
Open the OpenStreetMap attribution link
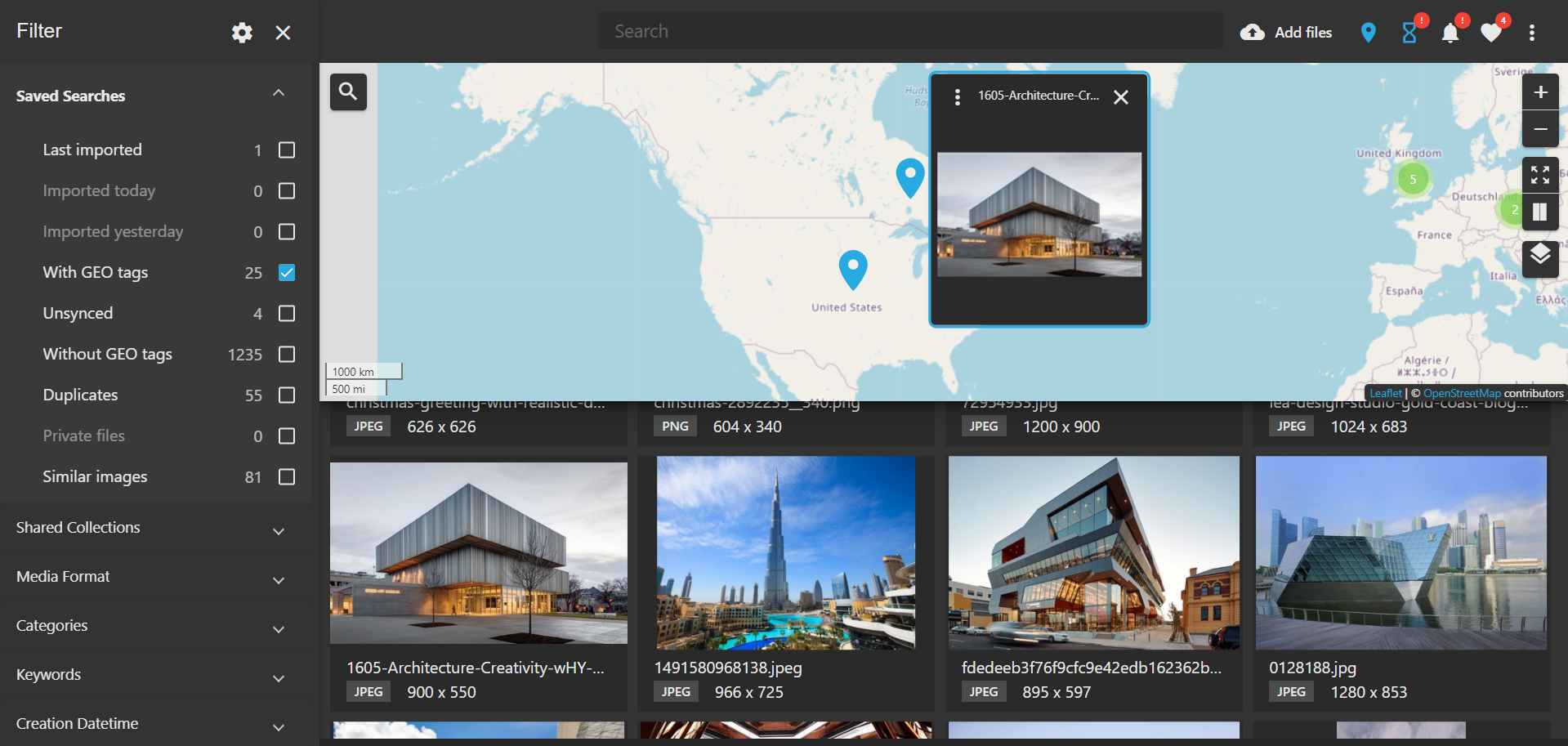[1461, 394]
